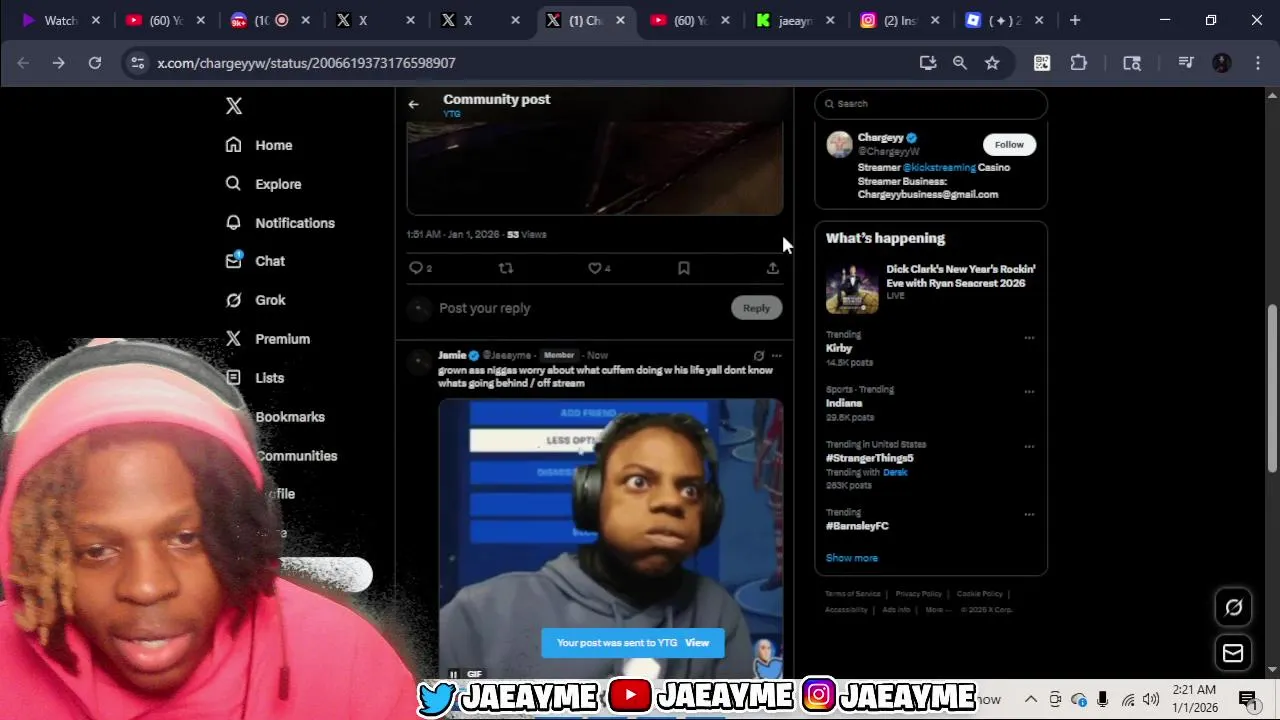Open the #StrangerThings5 trend
The width and height of the screenshot is (1280, 720).
tap(870, 458)
